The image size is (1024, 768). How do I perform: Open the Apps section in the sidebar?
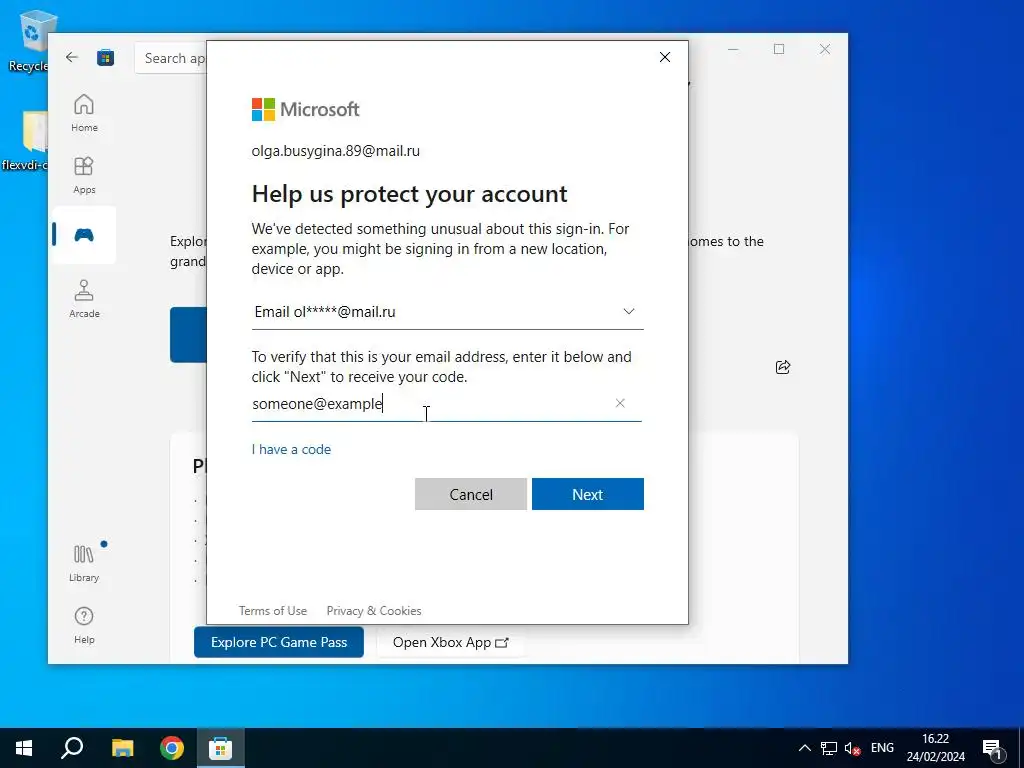(84, 175)
